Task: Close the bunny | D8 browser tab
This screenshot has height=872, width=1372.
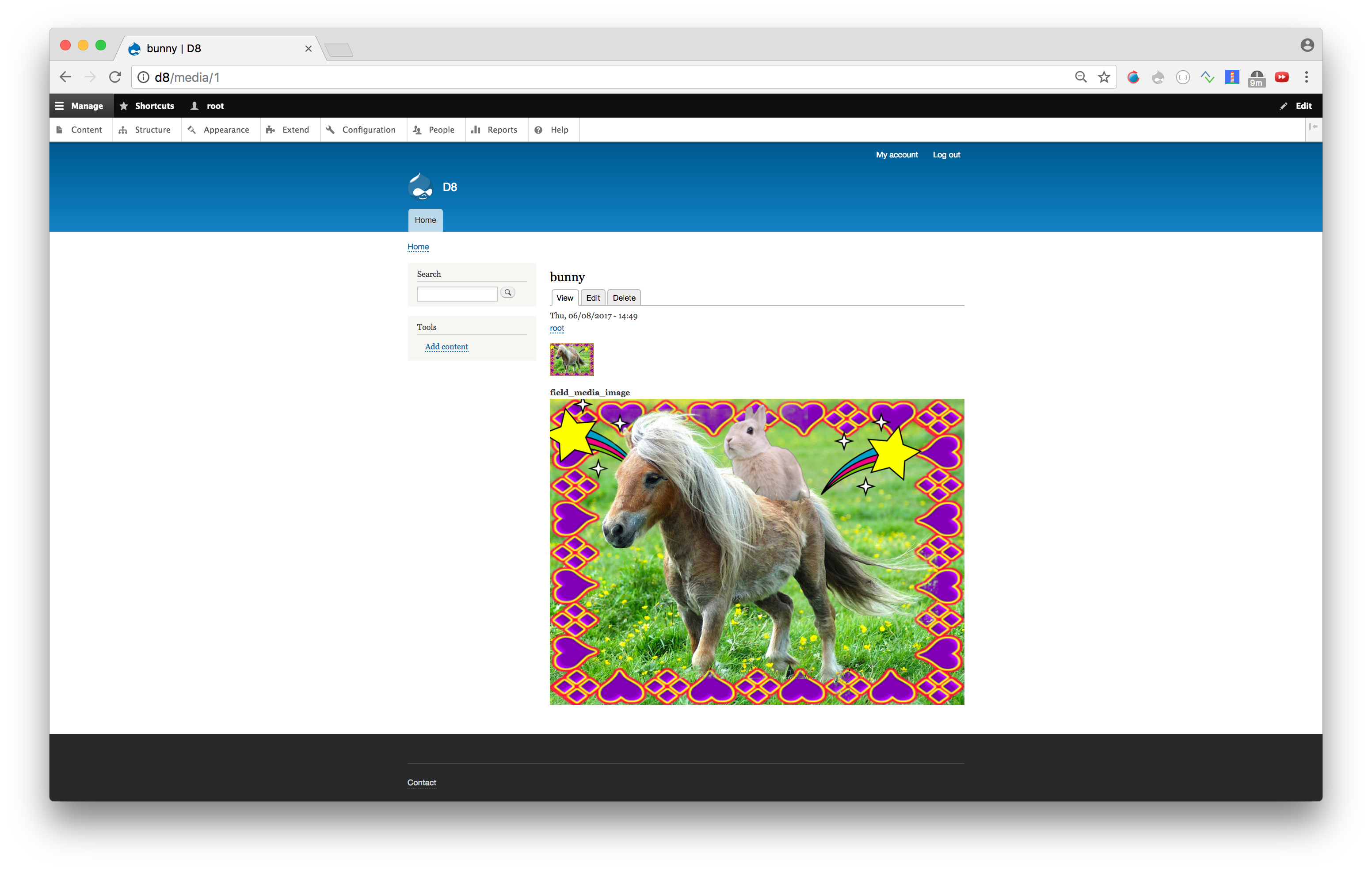Action: 308,49
